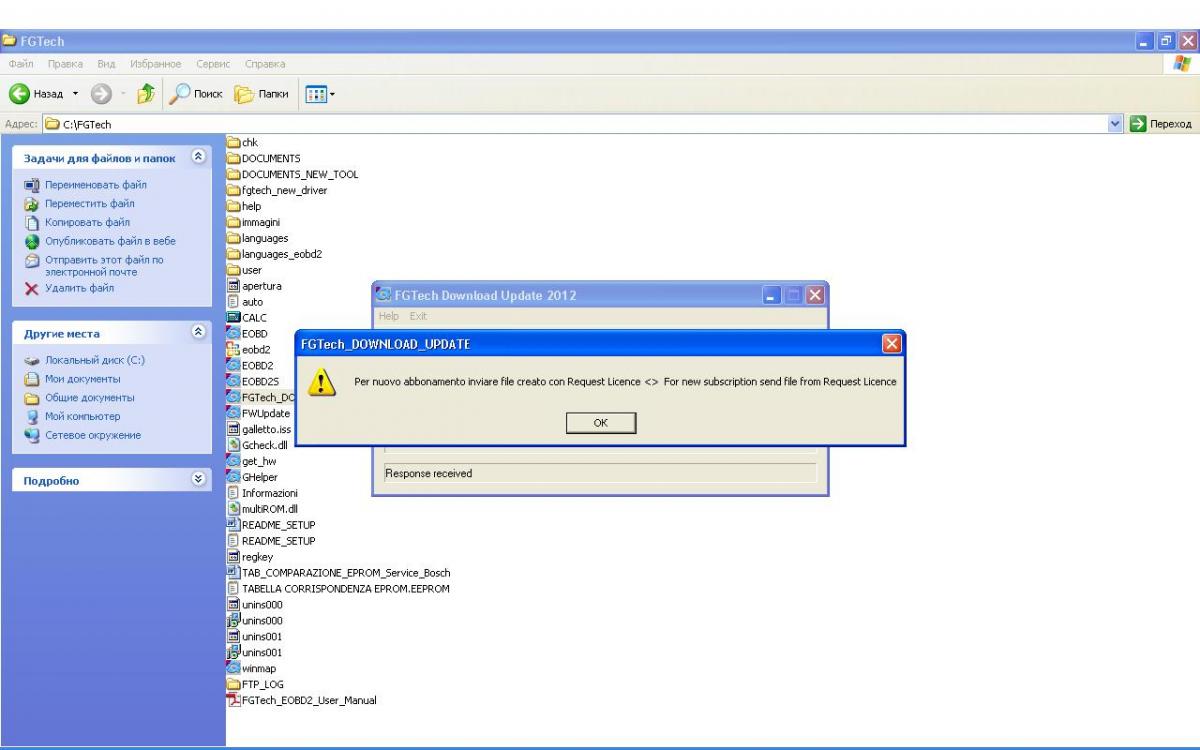Image resolution: width=1200 pixels, height=750 pixels.
Task: Select the chk folder icon
Action: (x=235, y=142)
